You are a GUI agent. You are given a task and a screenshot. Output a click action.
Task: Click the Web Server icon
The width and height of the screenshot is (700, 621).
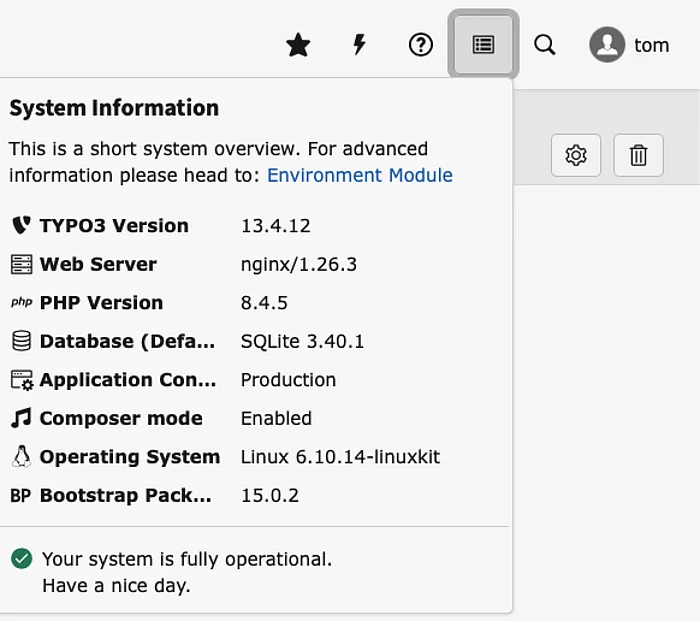click(21, 264)
